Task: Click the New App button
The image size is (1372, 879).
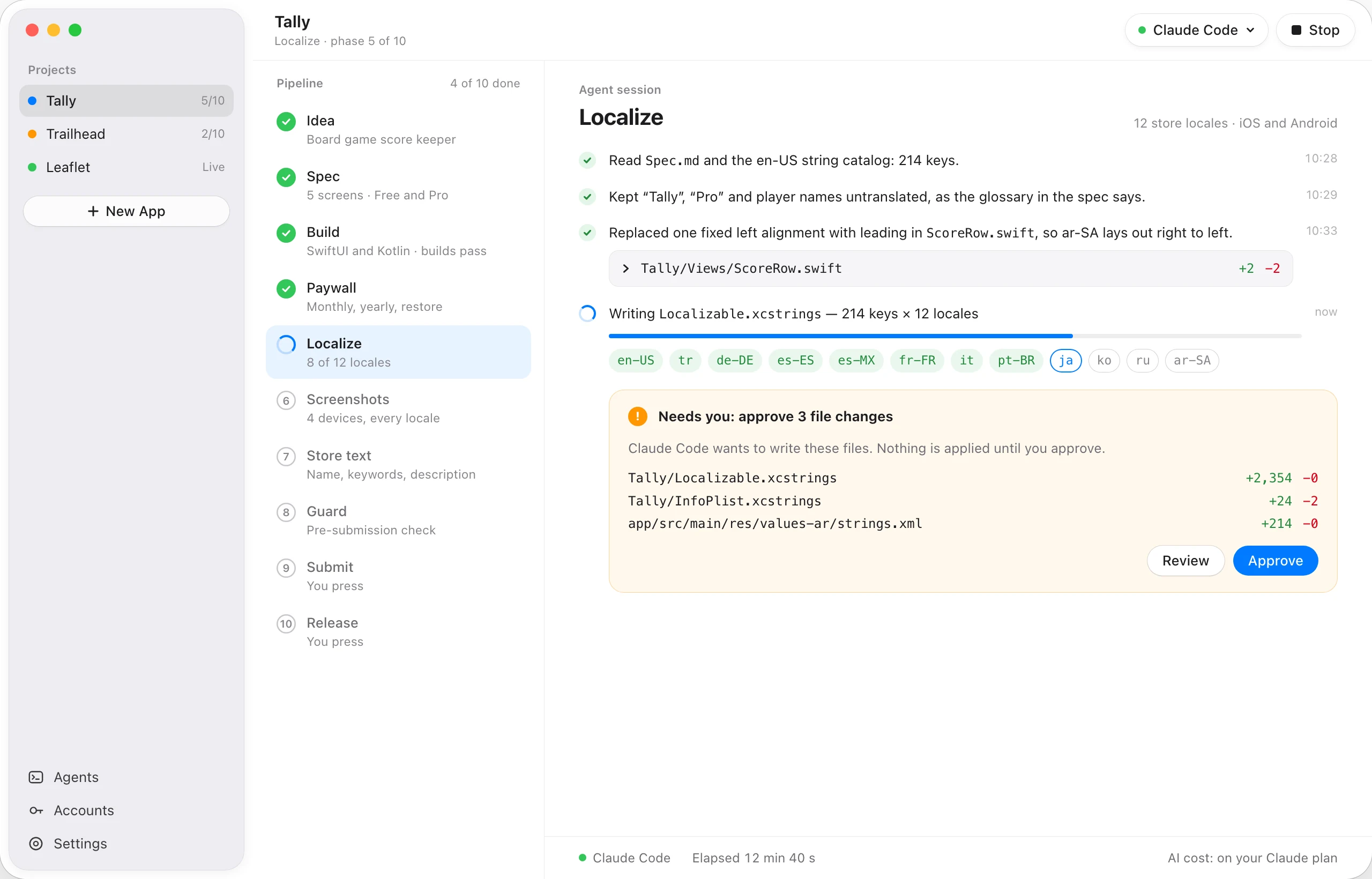Action: pyautogui.click(x=126, y=211)
